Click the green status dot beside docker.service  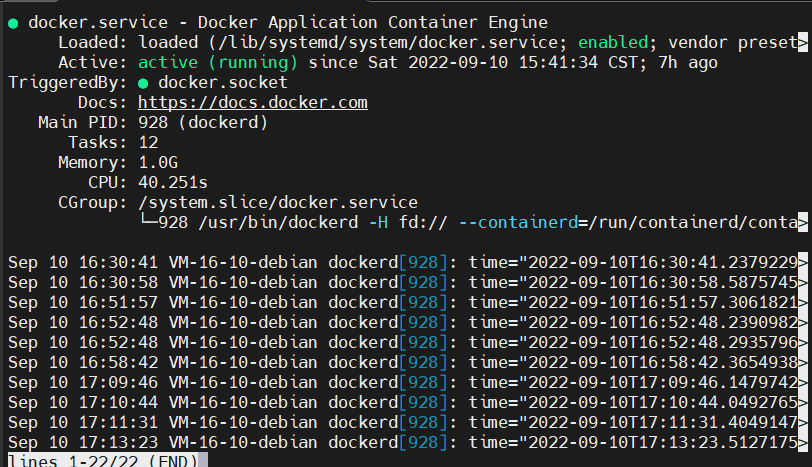tap(13, 22)
